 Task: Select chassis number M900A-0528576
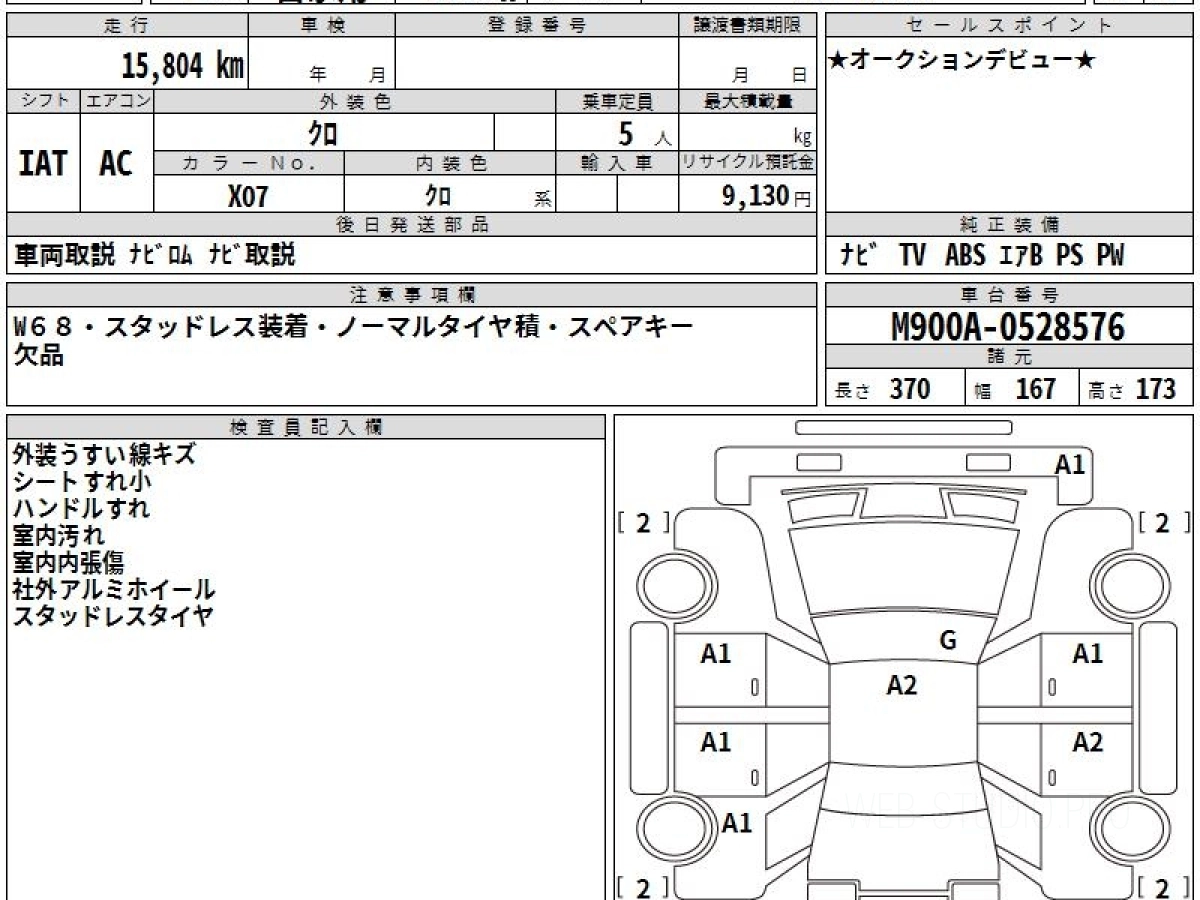pos(1007,327)
